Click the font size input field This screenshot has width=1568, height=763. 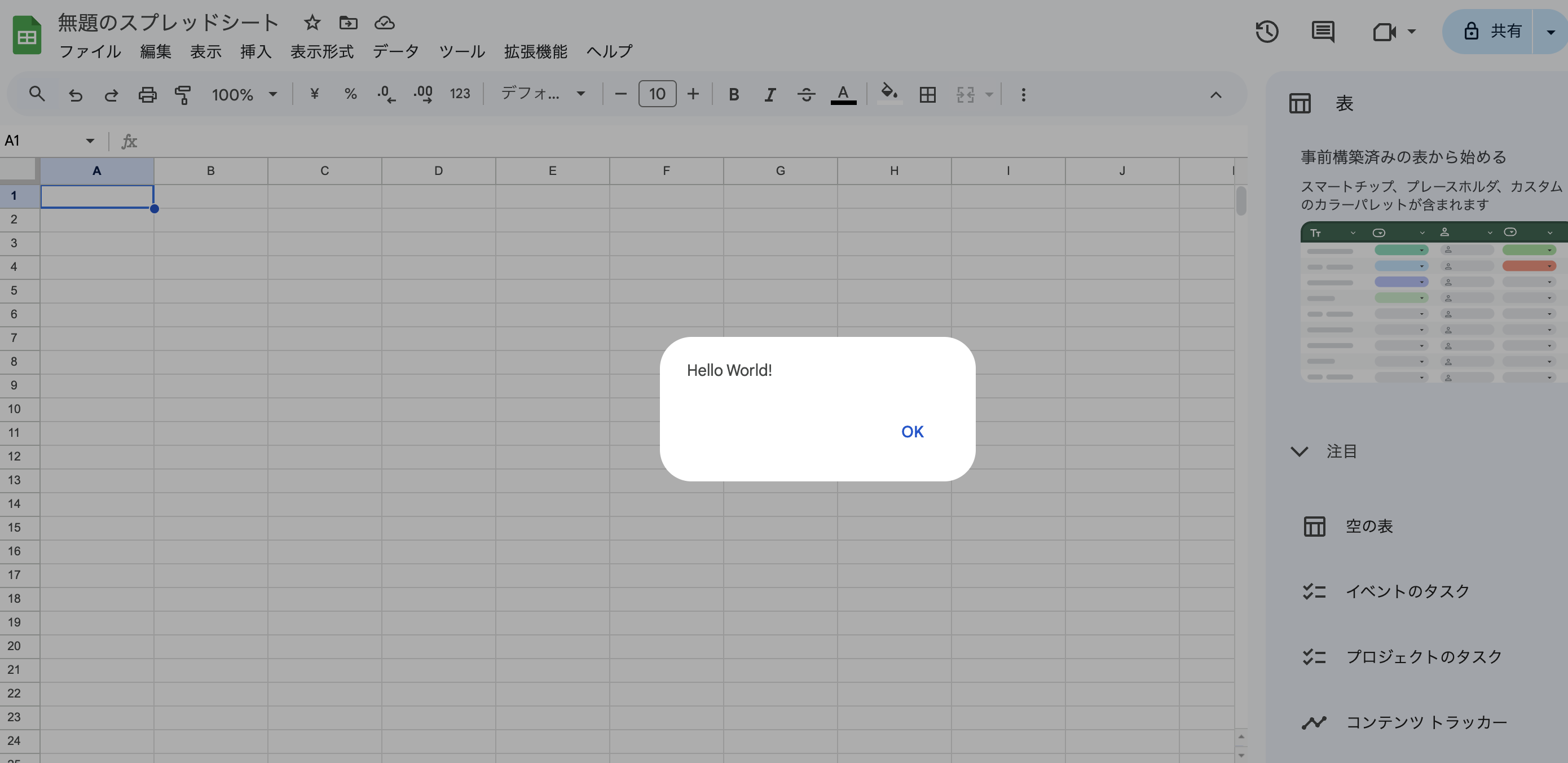click(657, 94)
